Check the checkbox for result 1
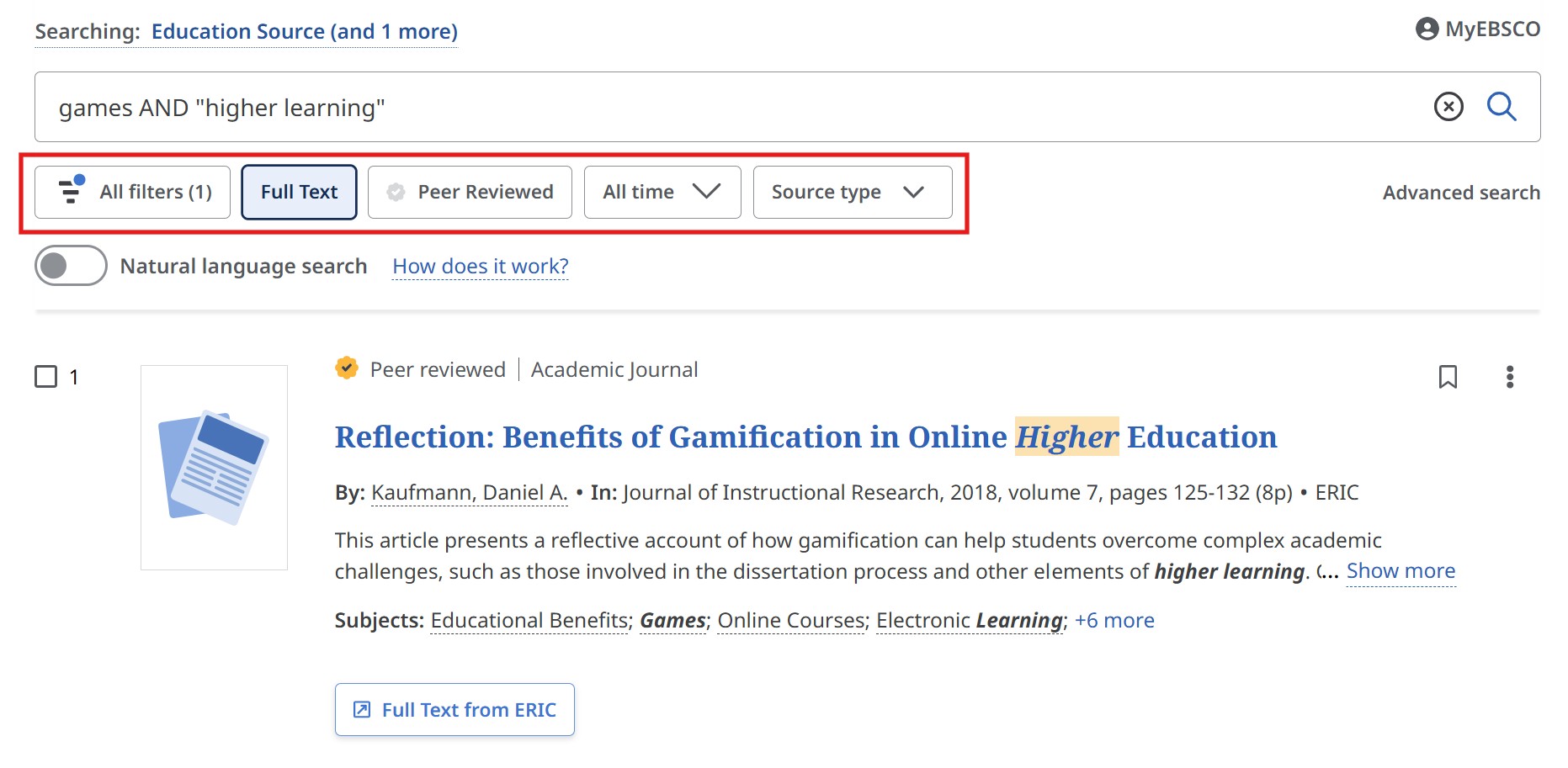Viewport: 1568px width, 768px height. 45,377
